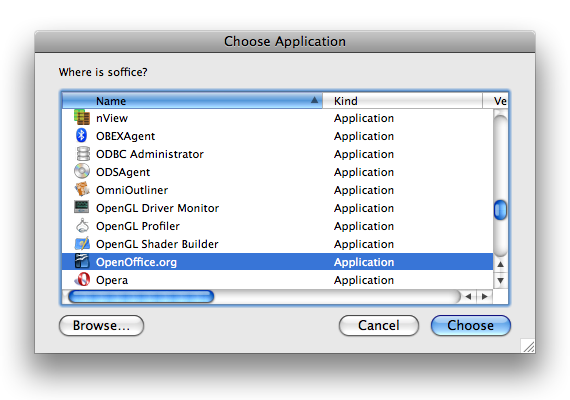Click the red Opera icon
The height and width of the screenshot is (400, 570).
(x=83, y=280)
